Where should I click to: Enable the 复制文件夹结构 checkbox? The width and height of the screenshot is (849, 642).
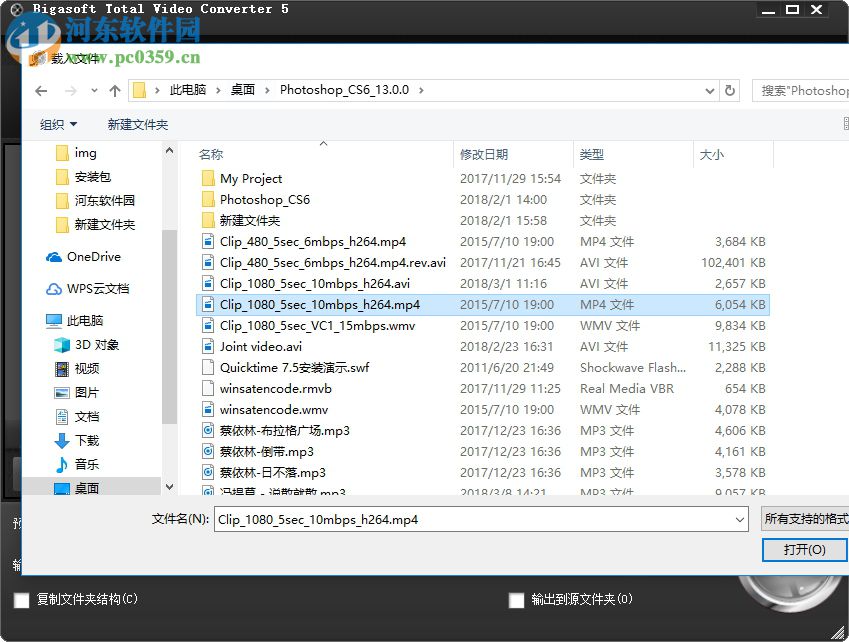coord(22,600)
